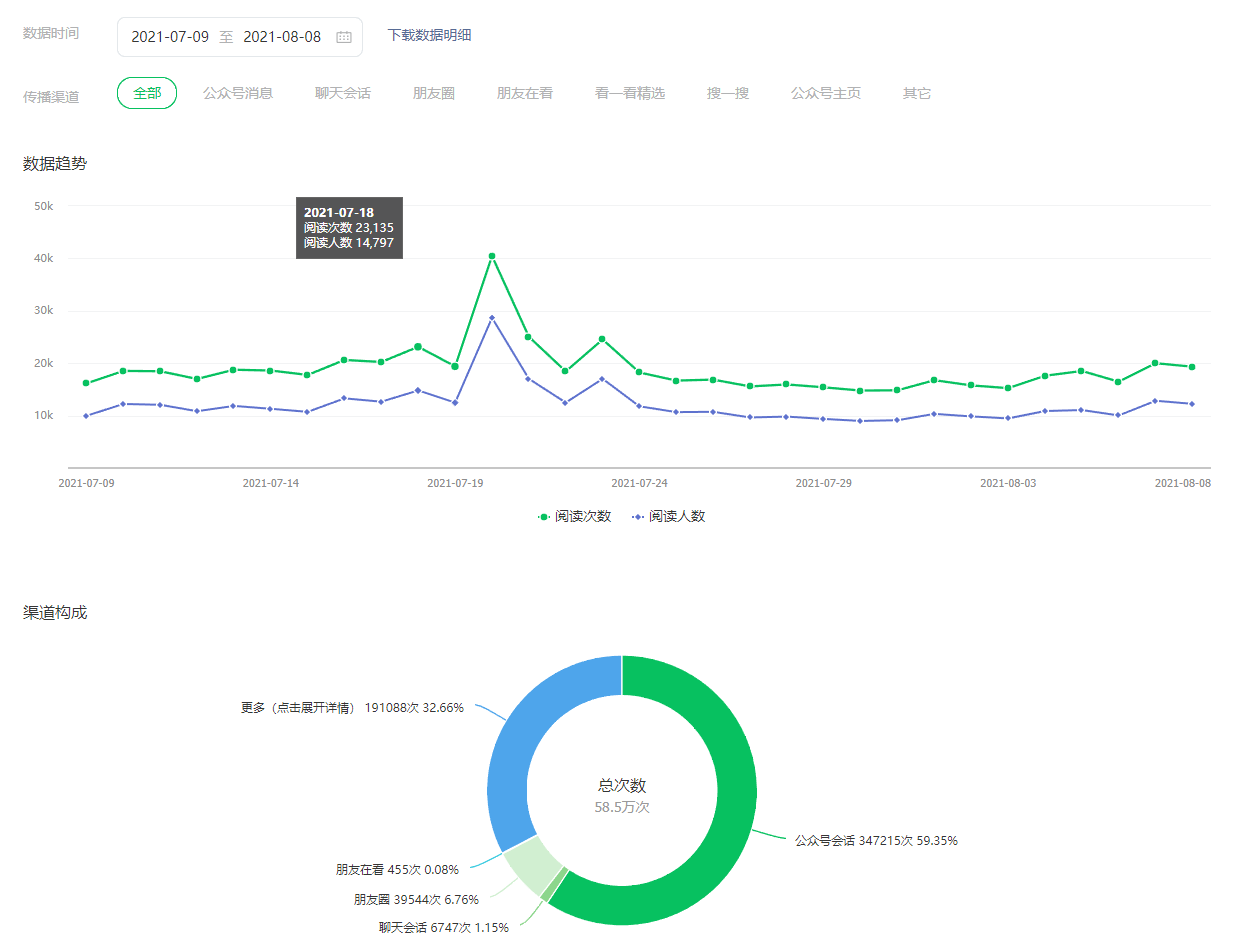The image size is (1237, 933).
Task: Click the calendar icon in date range field
Action: click(x=343, y=37)
